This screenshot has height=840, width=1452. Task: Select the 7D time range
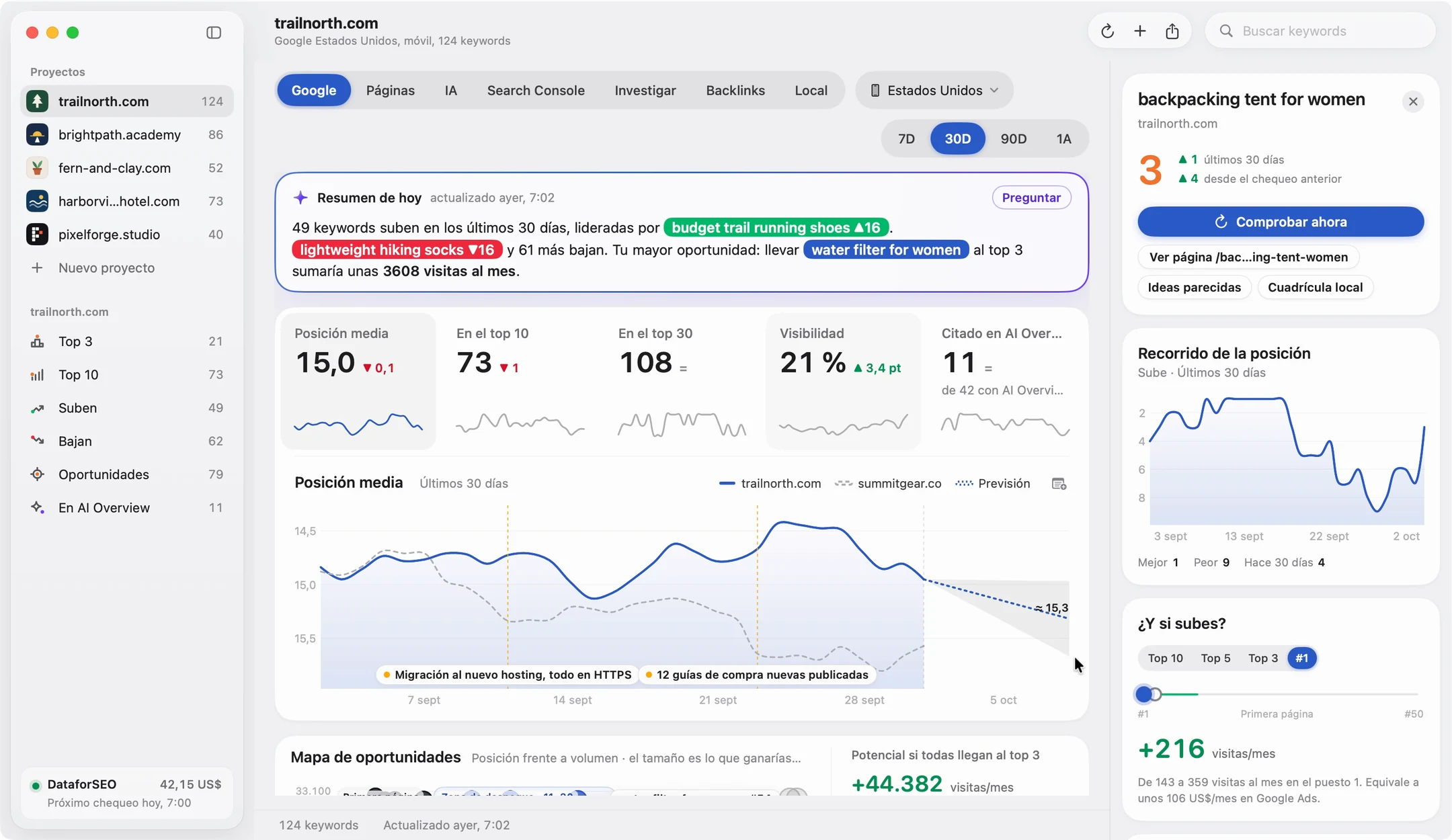pos(906,138)
